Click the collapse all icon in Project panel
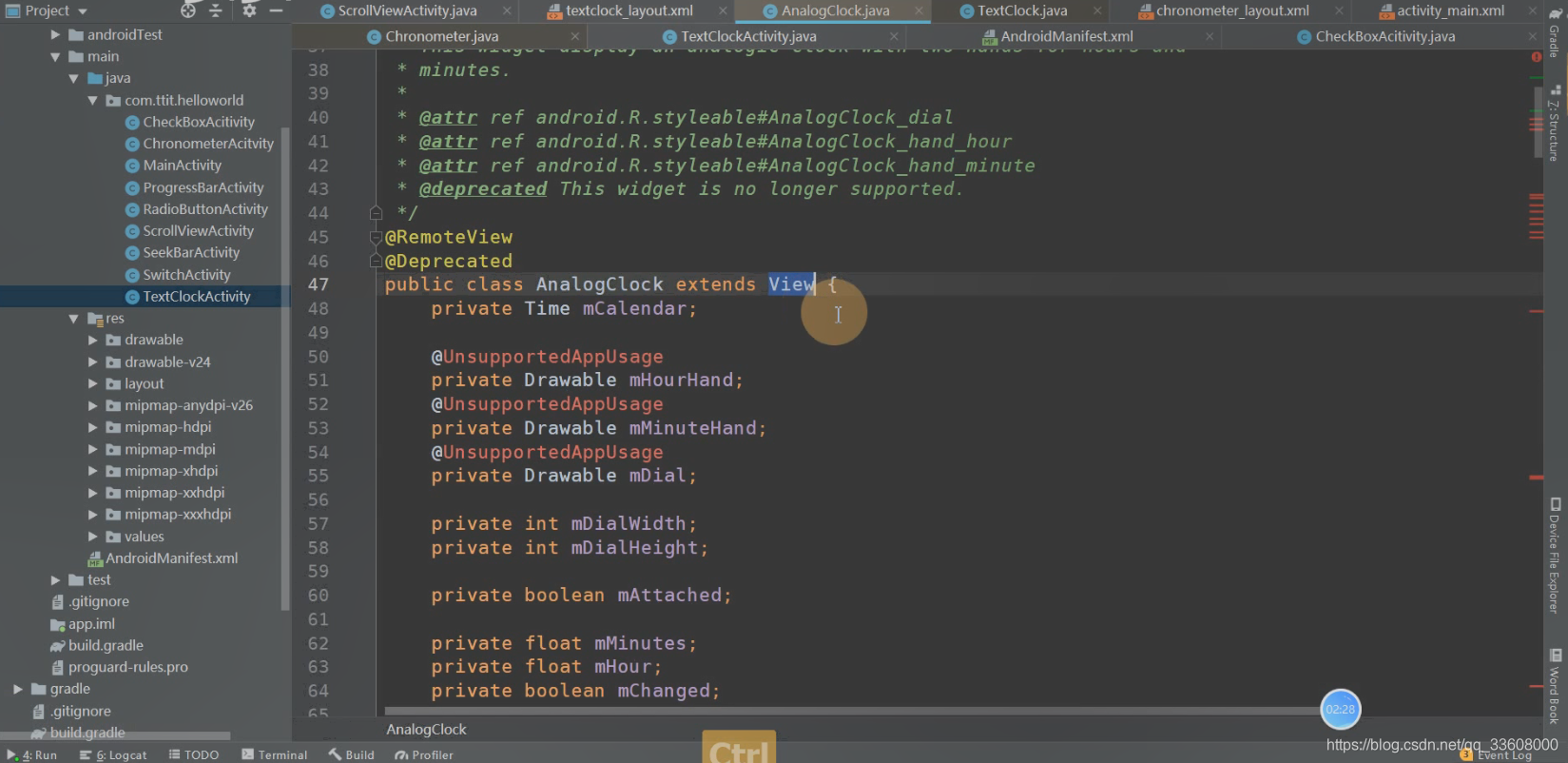 tap(215, 10)
